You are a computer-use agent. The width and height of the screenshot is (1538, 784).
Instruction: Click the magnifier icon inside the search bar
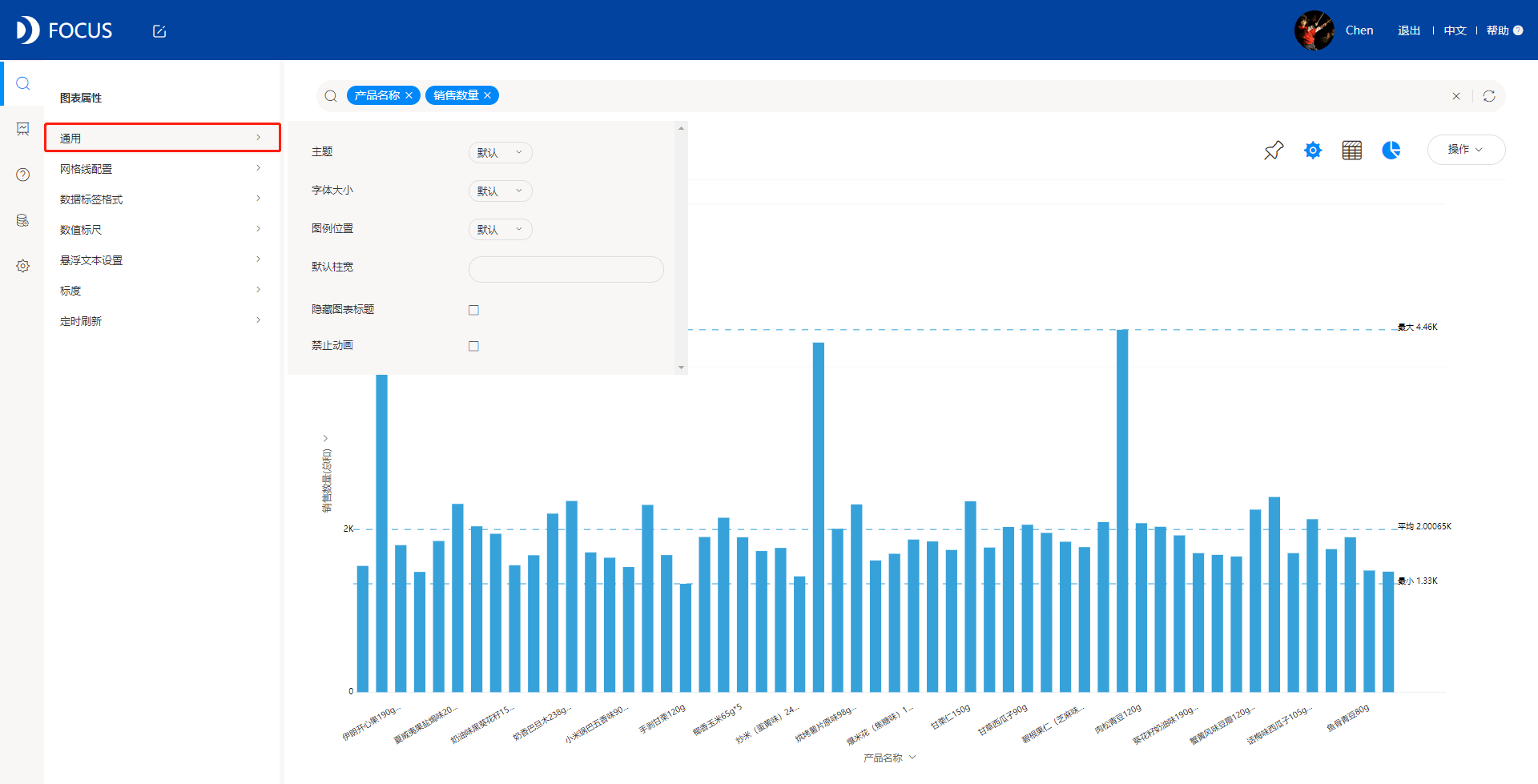[331, 96]
